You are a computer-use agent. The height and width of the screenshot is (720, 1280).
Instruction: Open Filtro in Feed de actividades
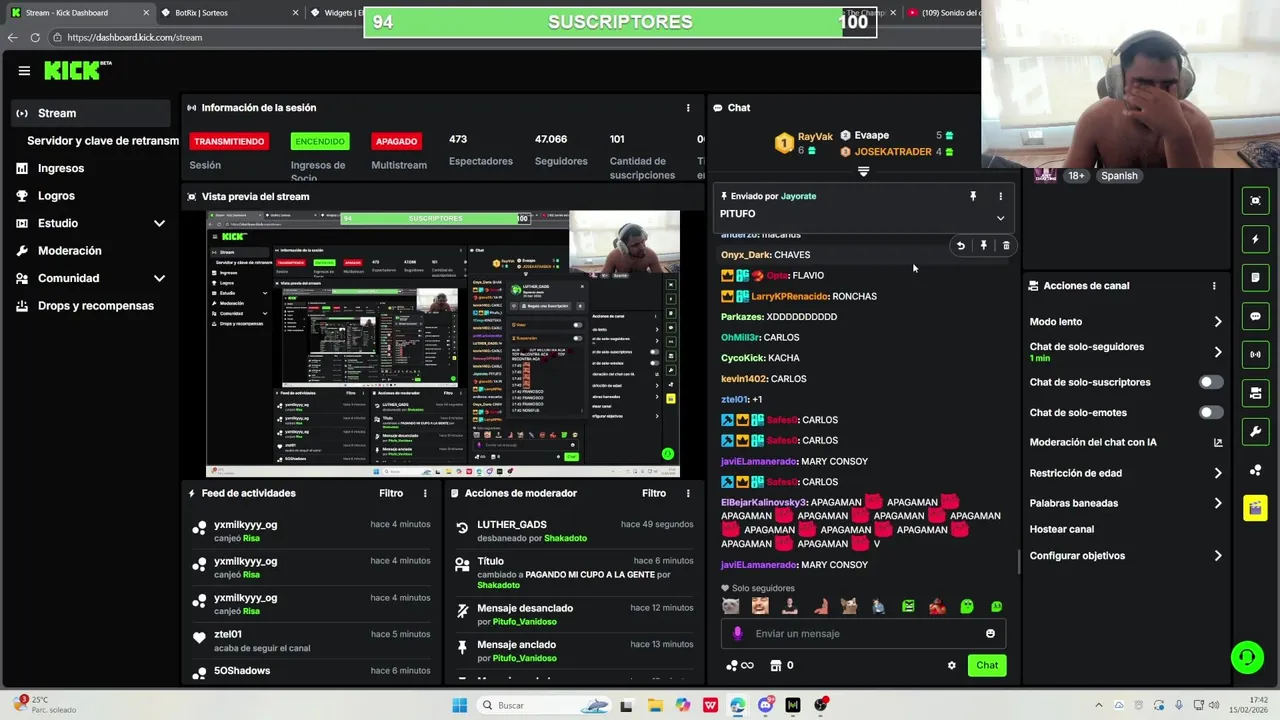pyautogui.click(x=391, y=493)
